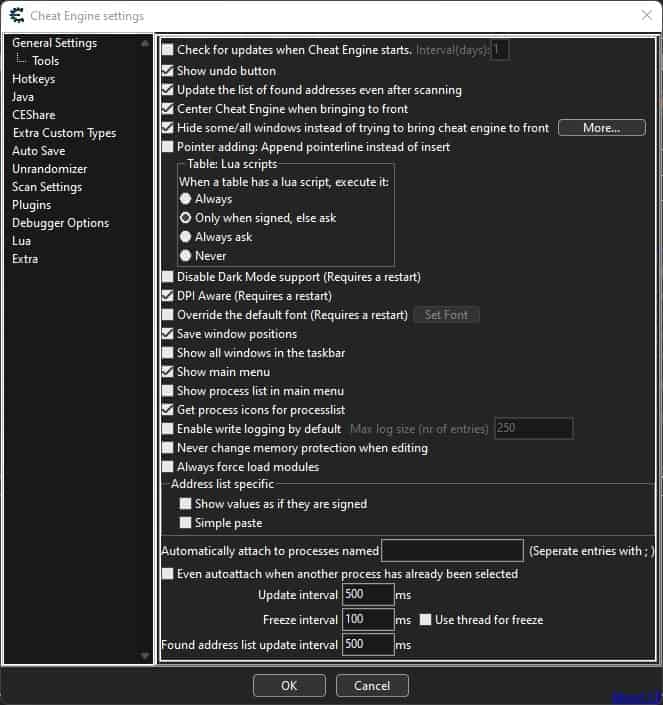Click the Max log size entries field
The image size is (663, 705).
pos(534,428)
